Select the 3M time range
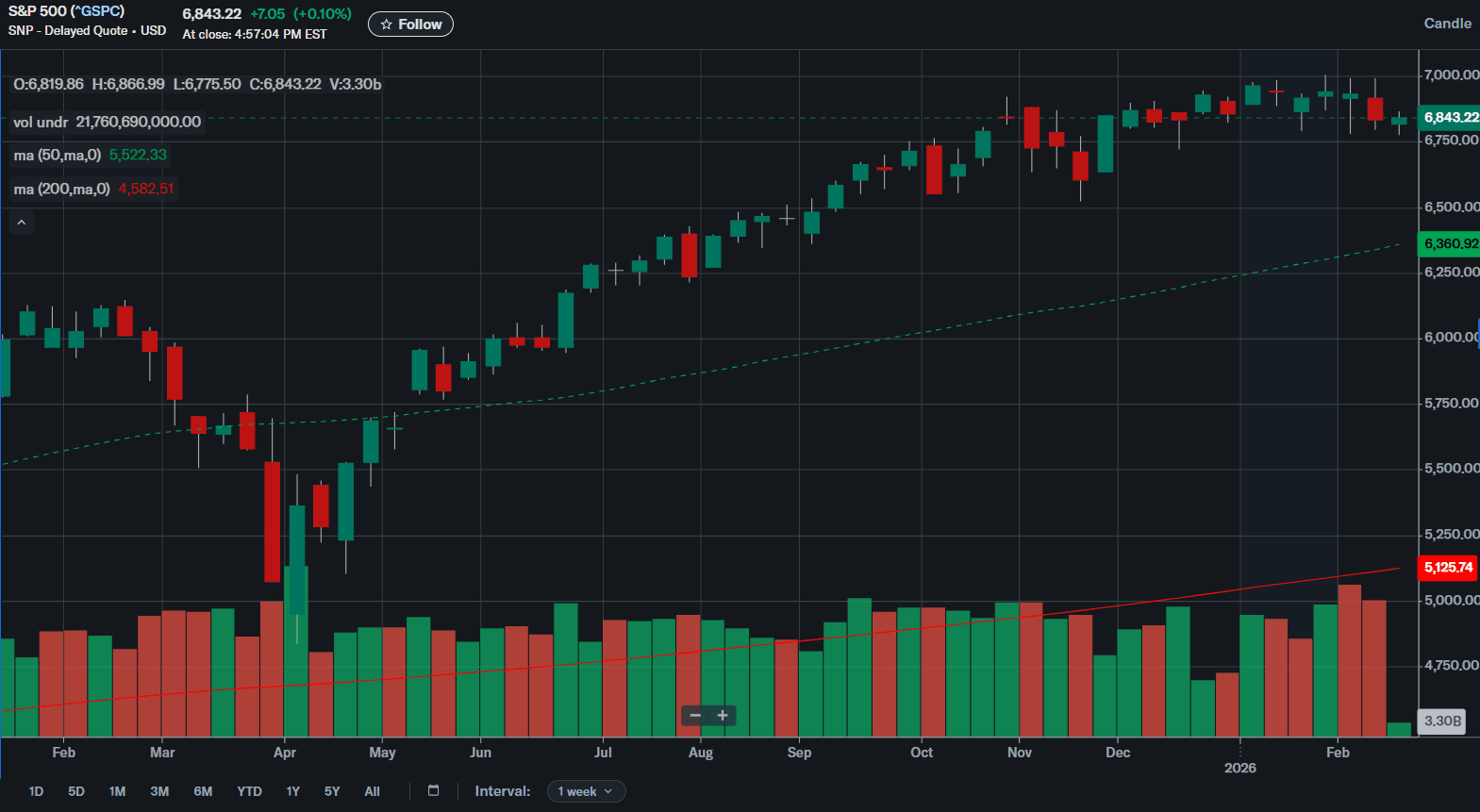Image resolution: width=1480 pixels, height=812 pixels. 159,791
